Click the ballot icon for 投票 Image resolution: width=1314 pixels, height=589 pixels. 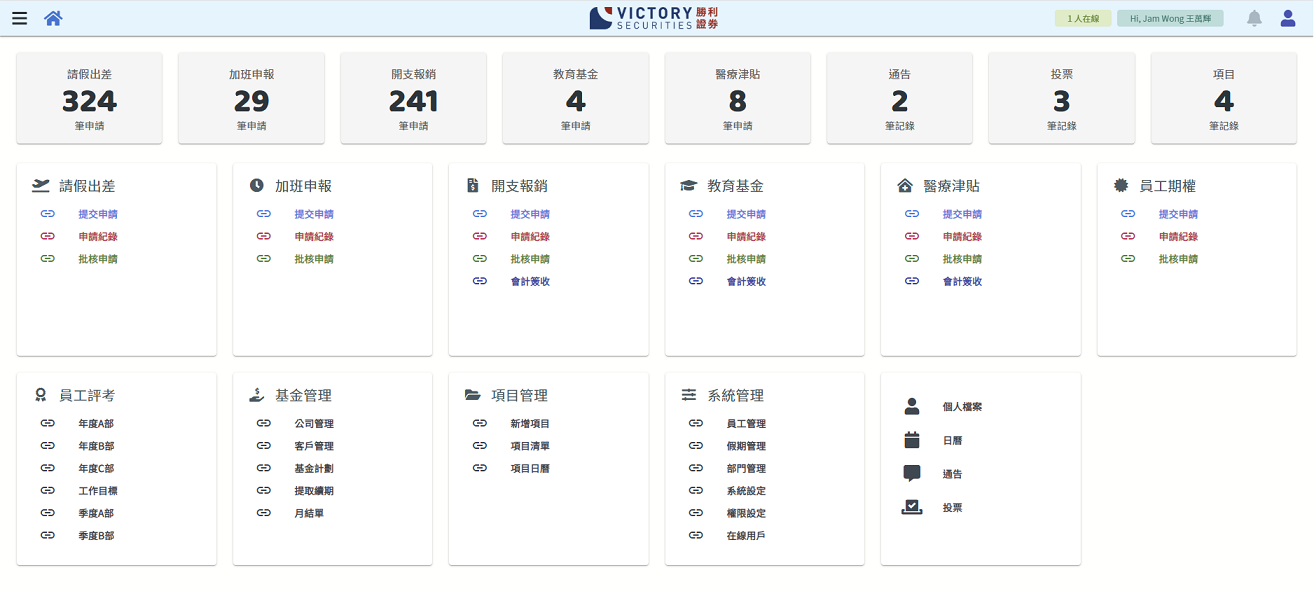click(911, 508)
